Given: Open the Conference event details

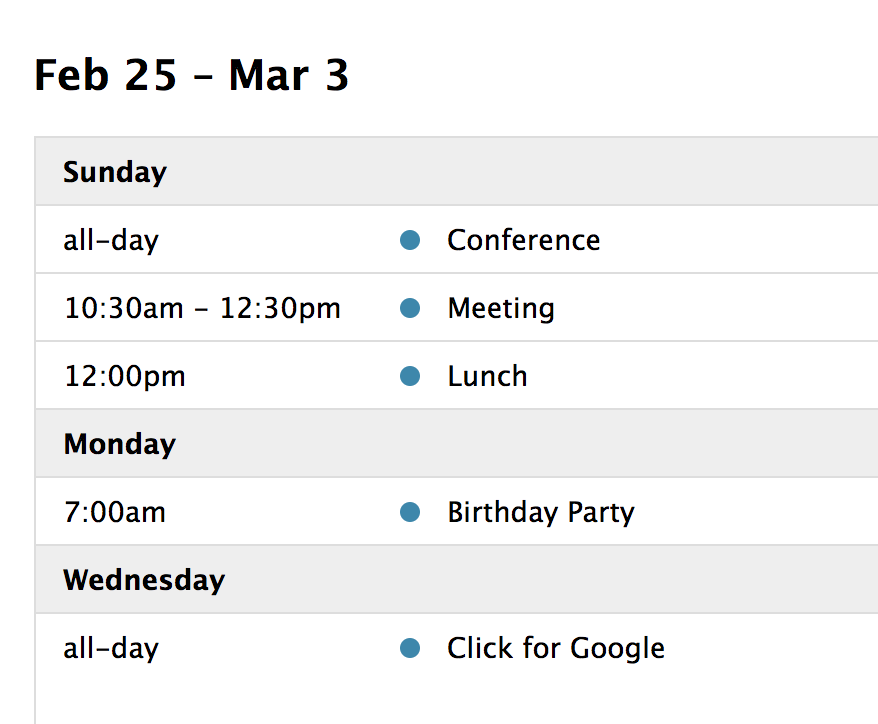Looking at the screenshot, I should 523,240.
